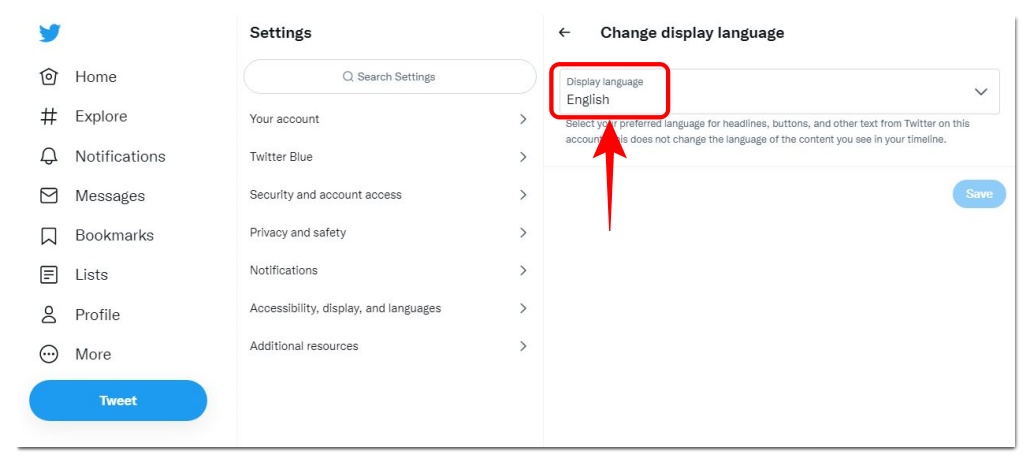Open Notifications via the bell icon

click(x=48, y=156)
